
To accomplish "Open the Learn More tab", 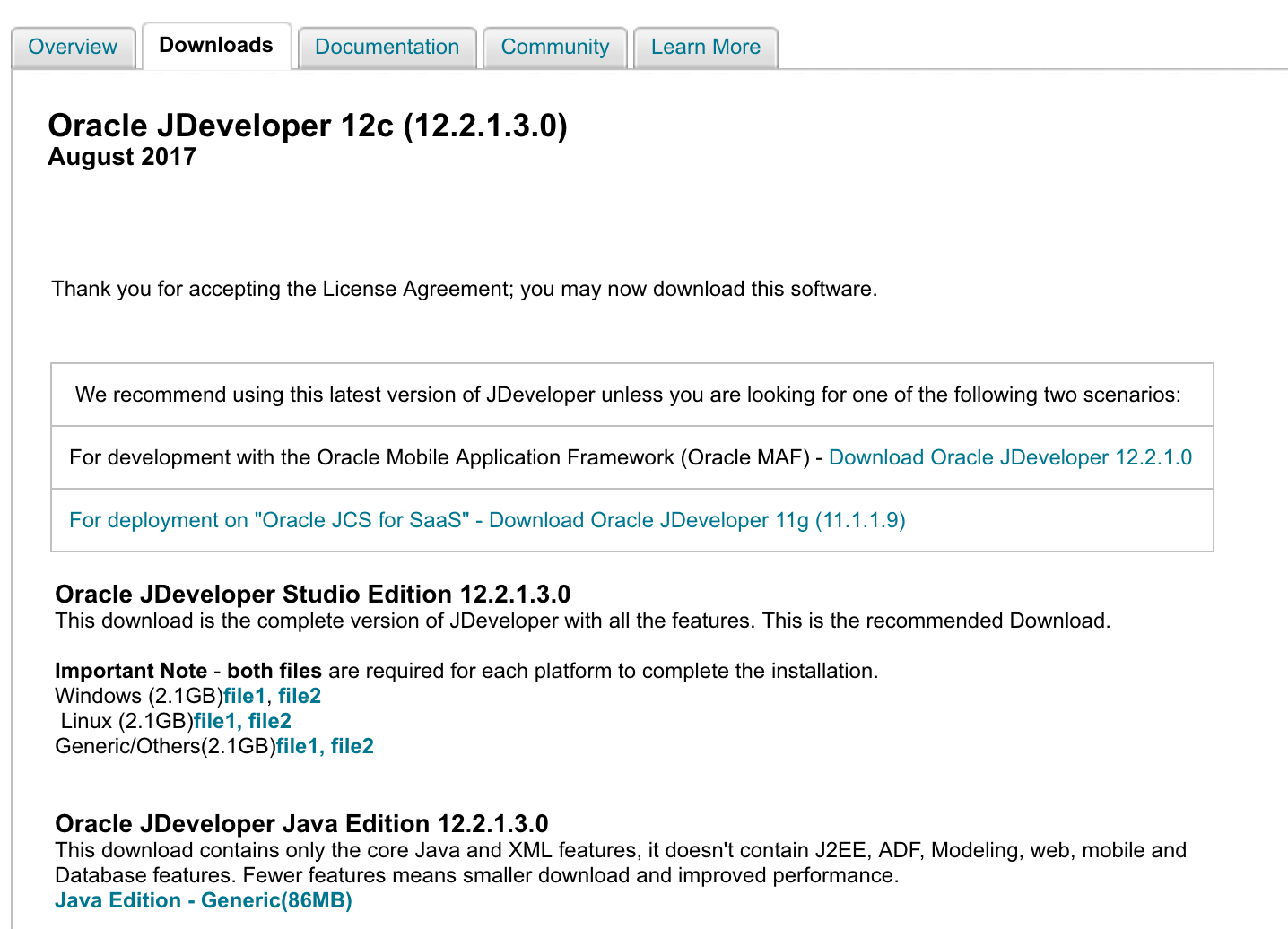I will tap(705, 47).
